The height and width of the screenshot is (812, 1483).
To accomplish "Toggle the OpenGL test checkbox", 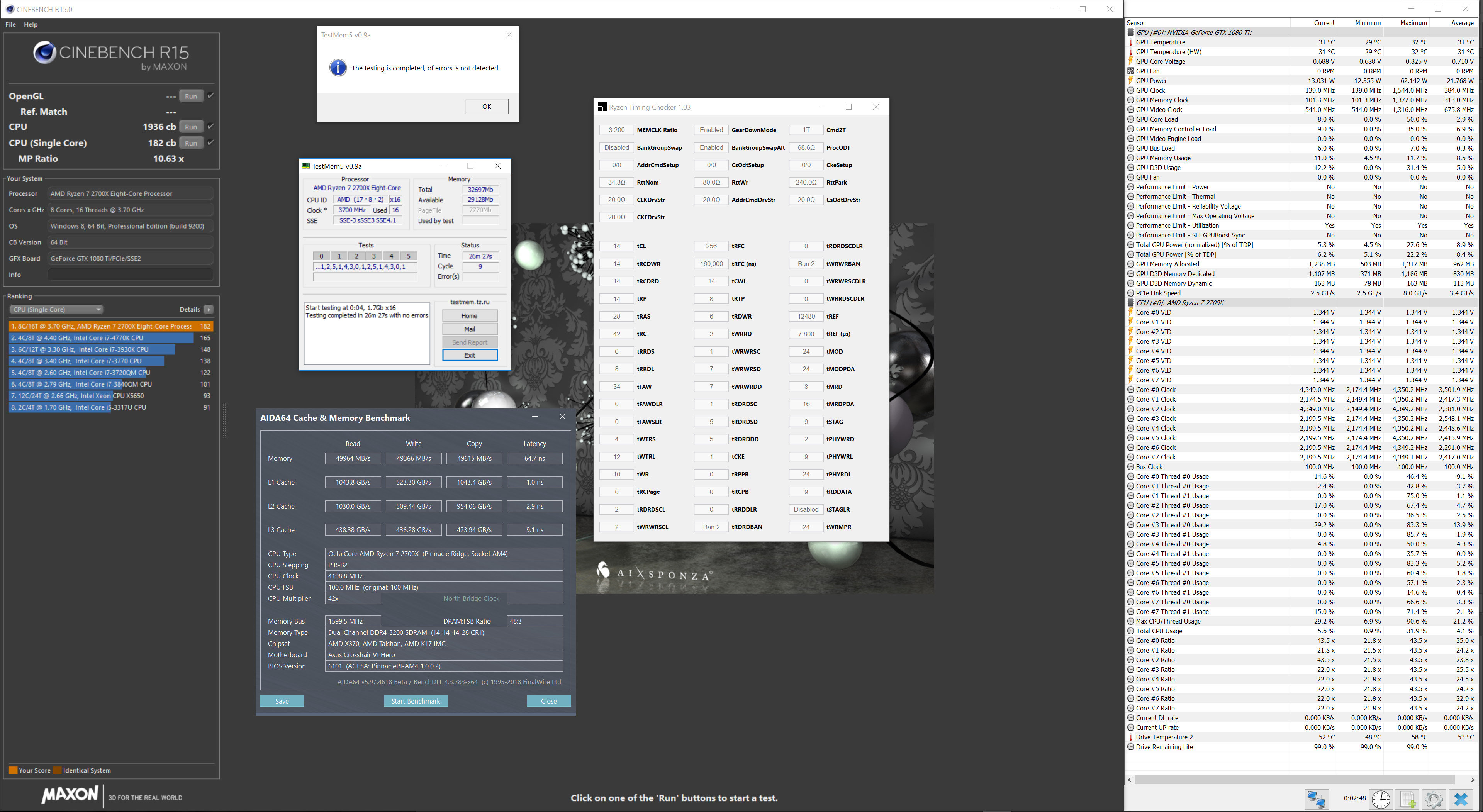I will click(x=211, y=95).
